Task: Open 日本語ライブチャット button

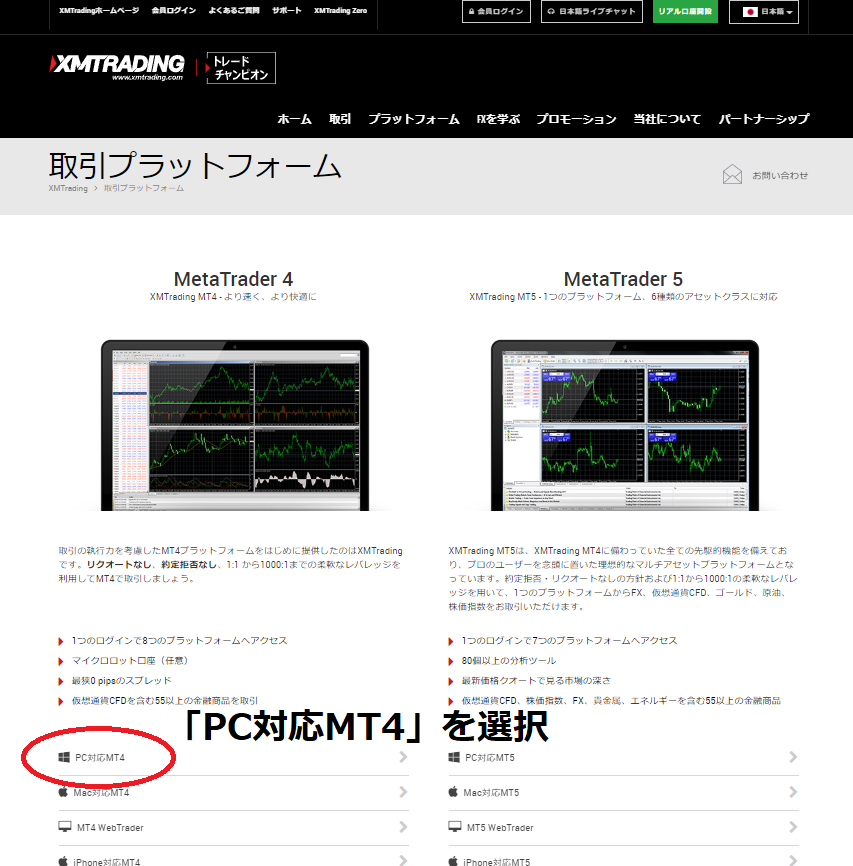Action: 592,12
